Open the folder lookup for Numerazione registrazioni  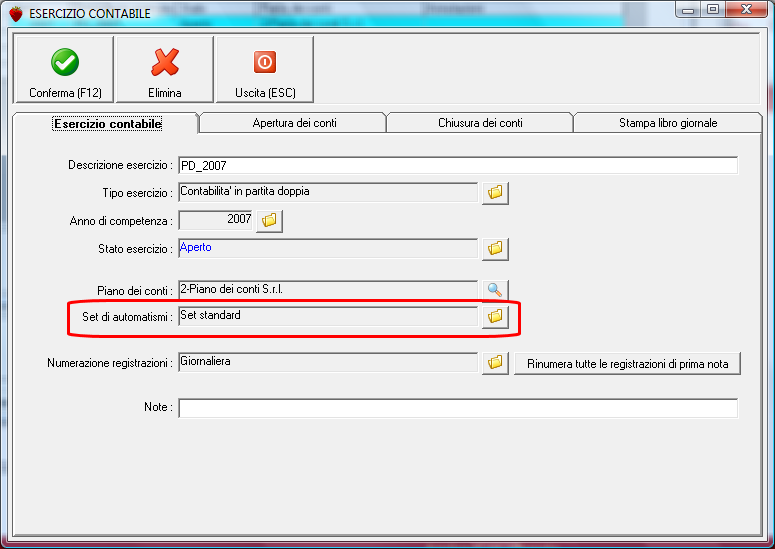click(495, 363)
